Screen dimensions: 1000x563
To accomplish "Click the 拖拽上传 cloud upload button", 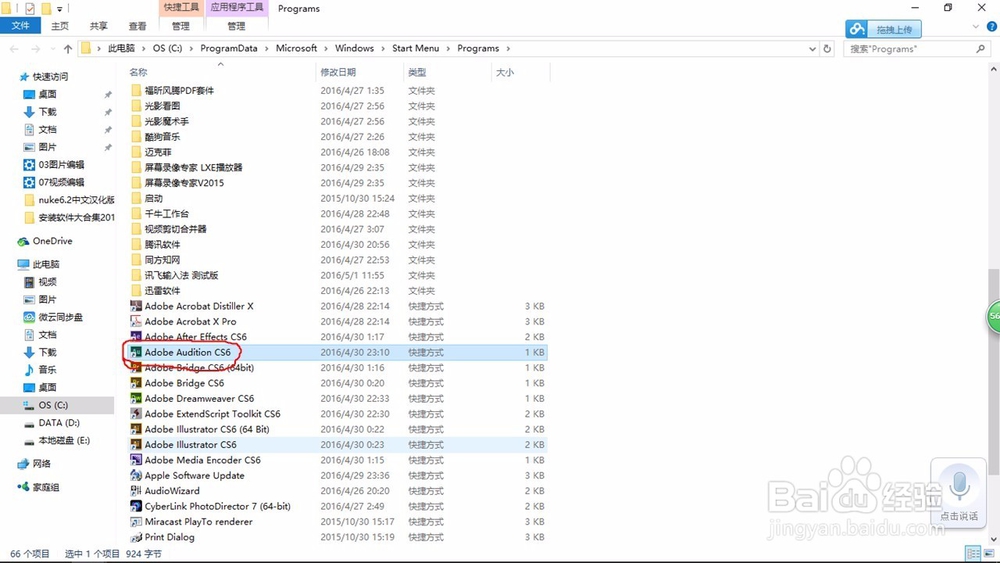I will click(883, 29).
